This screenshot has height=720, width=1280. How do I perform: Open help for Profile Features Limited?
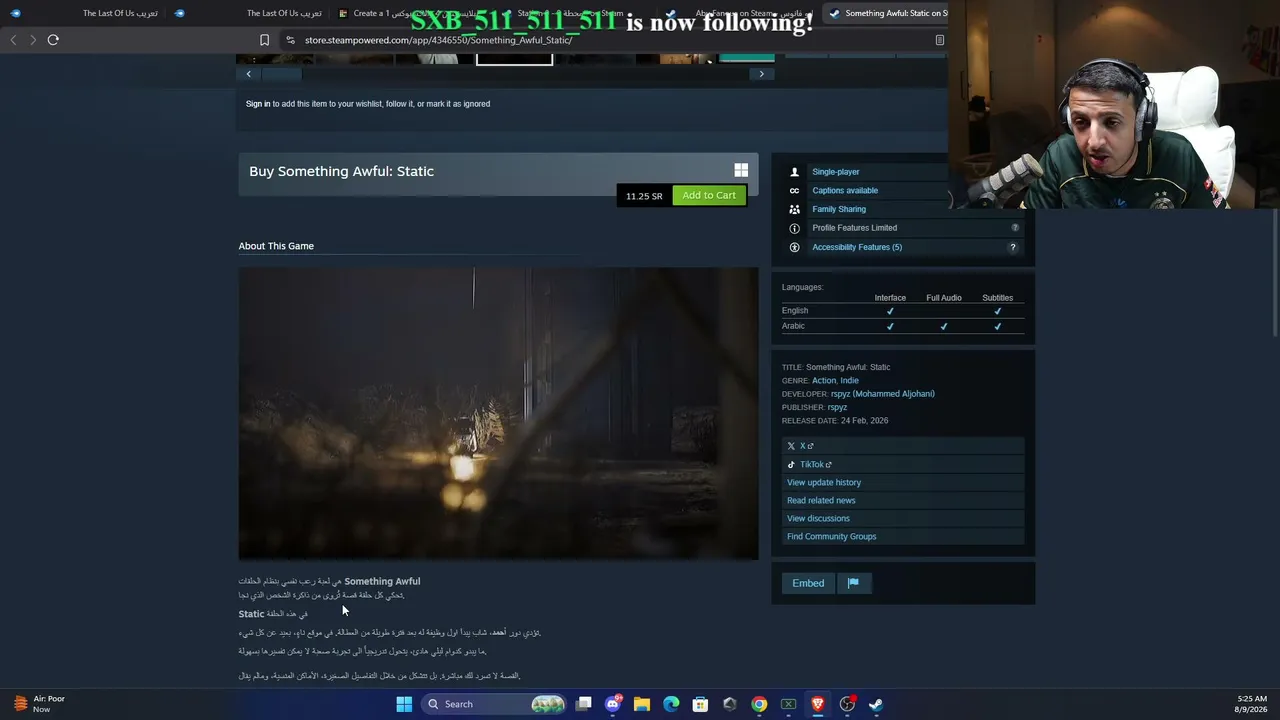pos(1015,228)
